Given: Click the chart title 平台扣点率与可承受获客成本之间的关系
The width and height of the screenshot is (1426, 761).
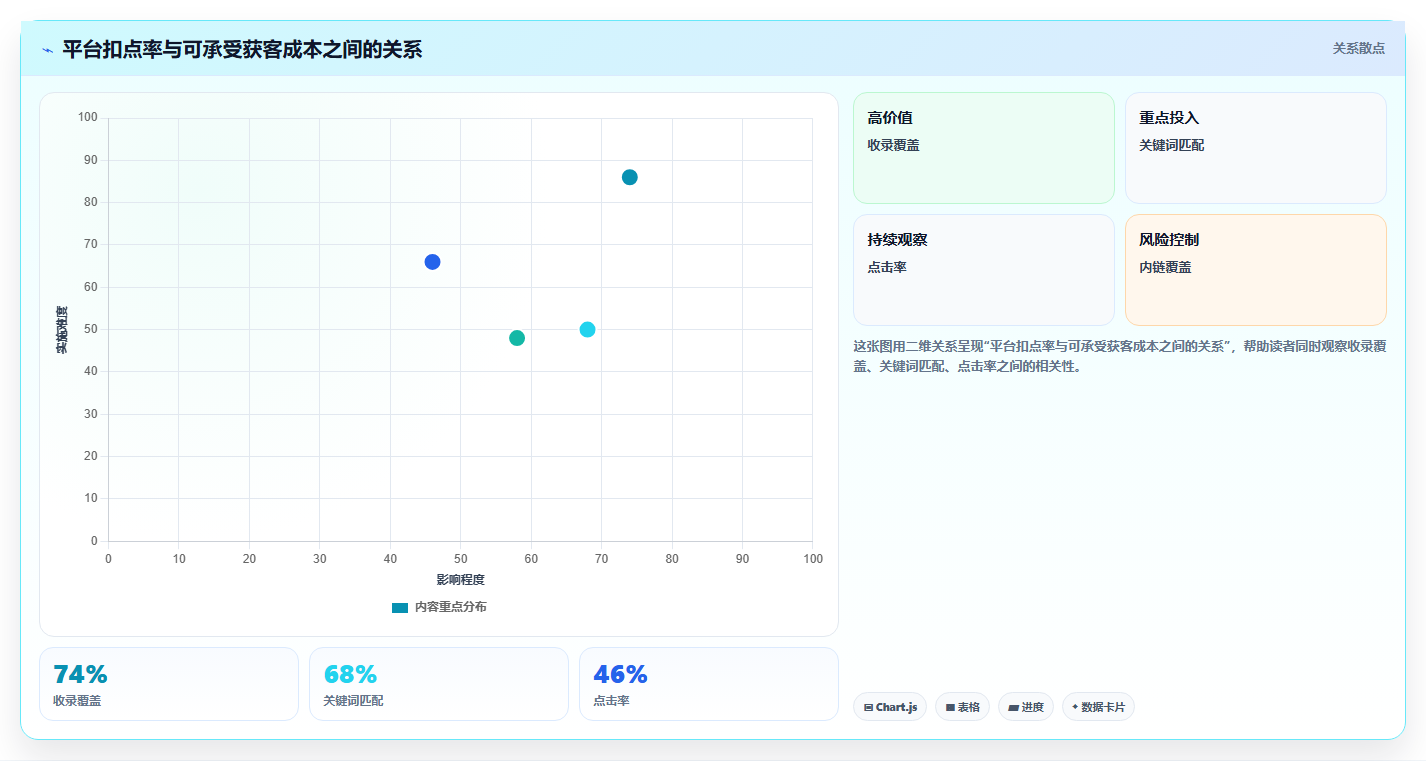Looking at the screenshot, I should 242,50.
